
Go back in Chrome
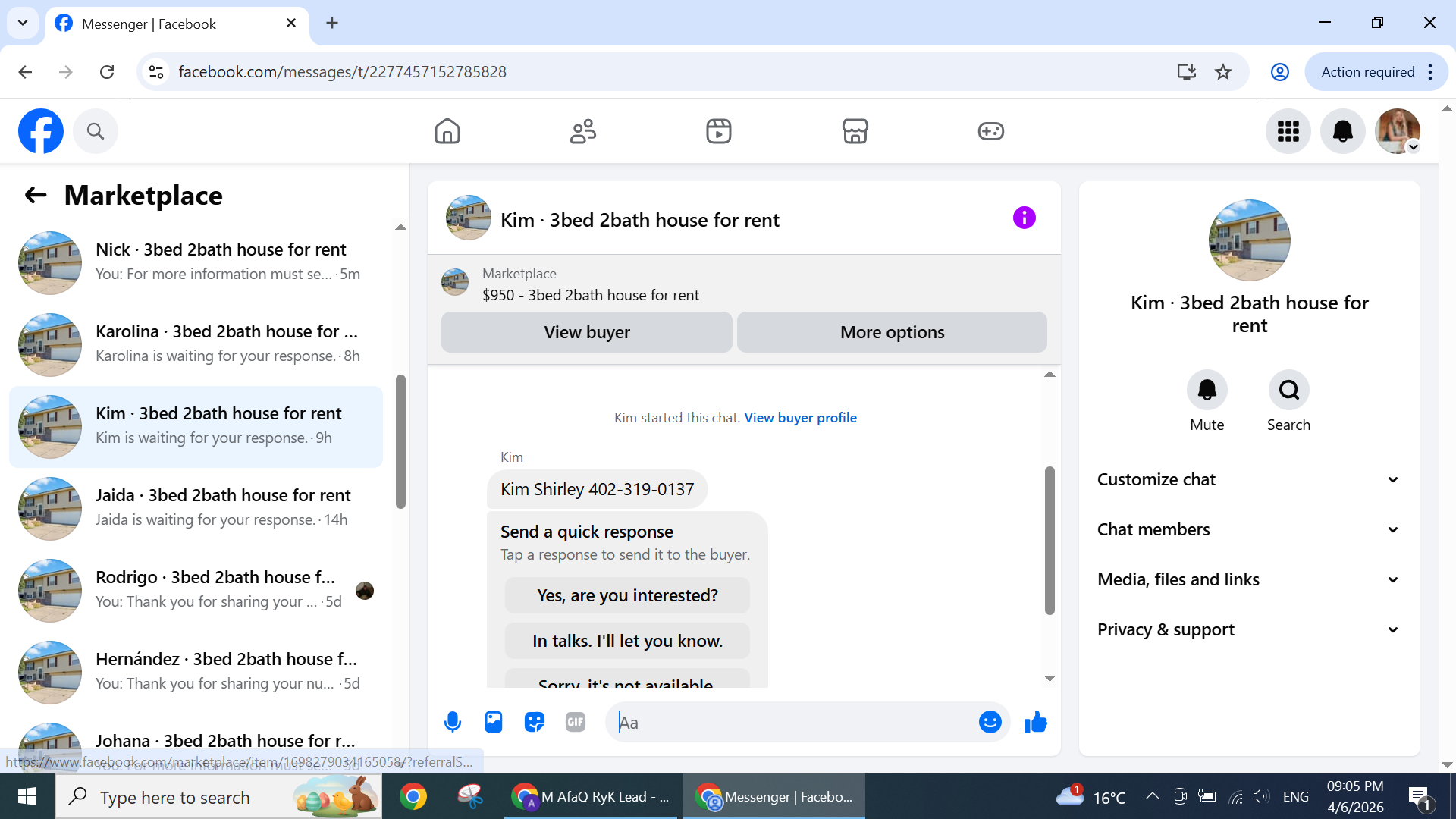pos(25,72)
